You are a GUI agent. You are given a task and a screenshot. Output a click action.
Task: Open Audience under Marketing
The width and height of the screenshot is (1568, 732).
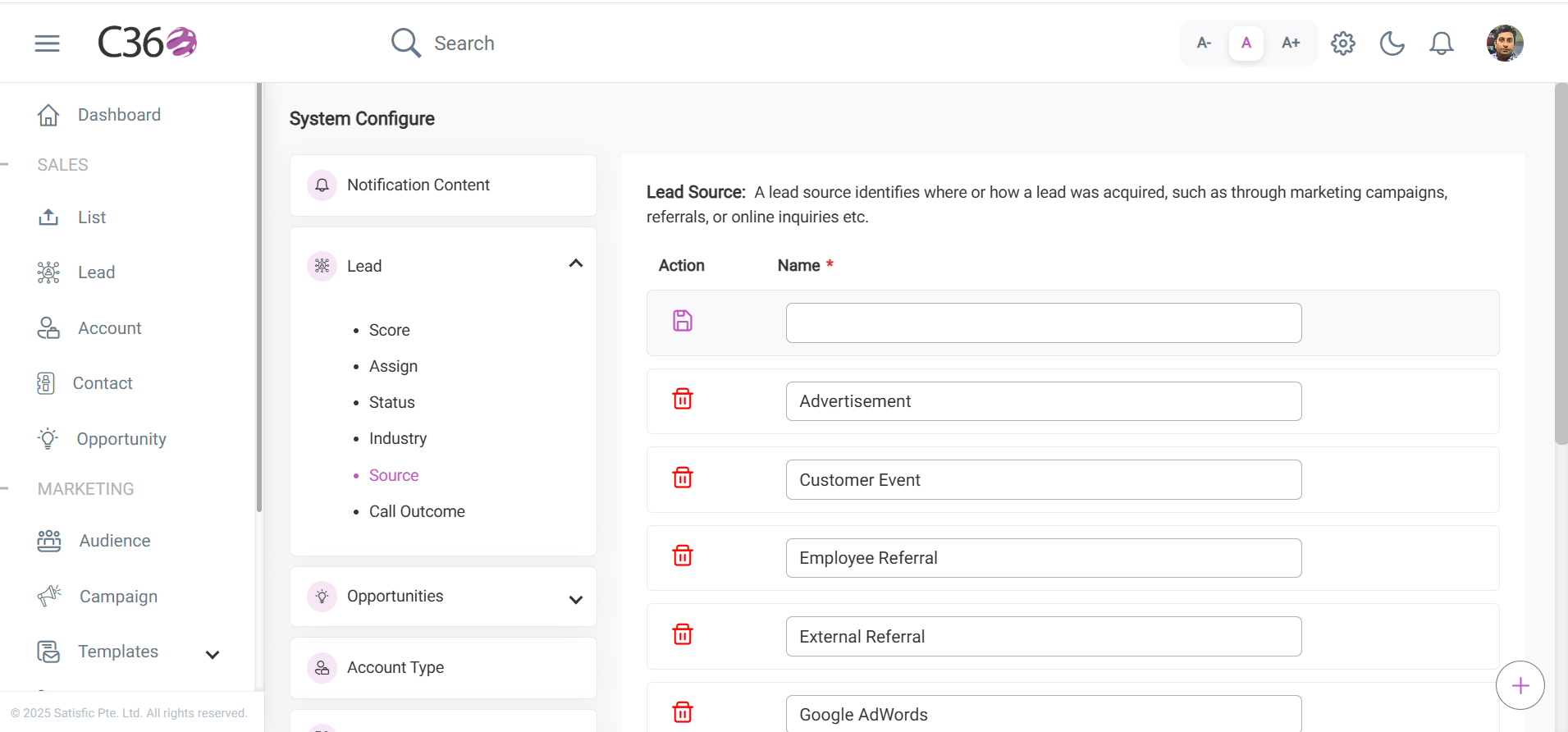point(115,541)
